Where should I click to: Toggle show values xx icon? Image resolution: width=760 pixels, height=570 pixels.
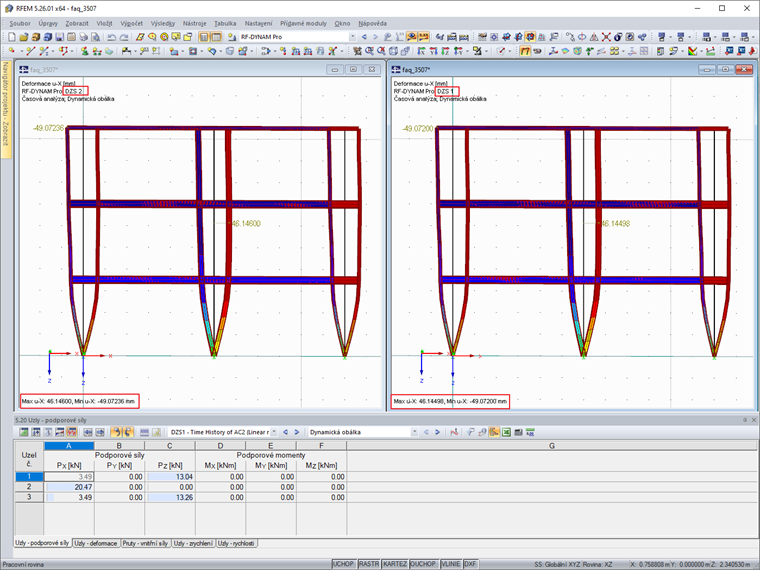(x=424, y=37)
